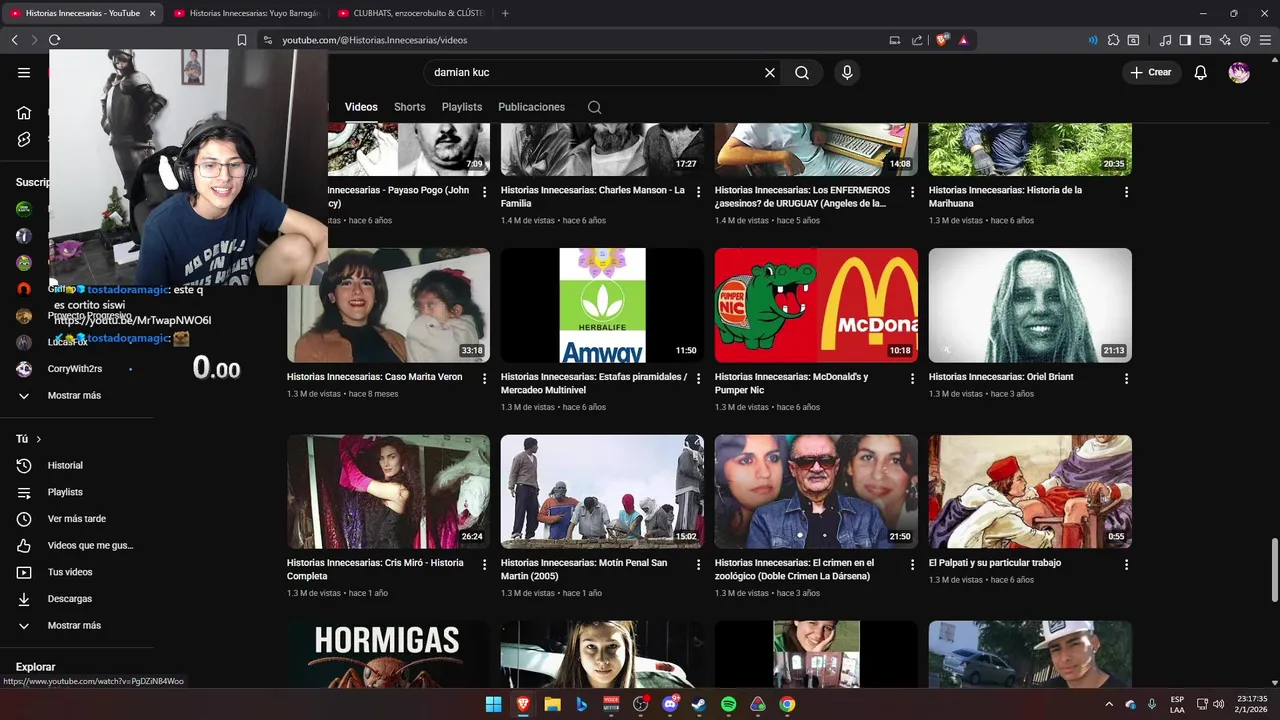Click the Crear button
Image resolution: width=1280 pixels, height=720 pixels.
pyautogui.click(x=1151, y=72)
